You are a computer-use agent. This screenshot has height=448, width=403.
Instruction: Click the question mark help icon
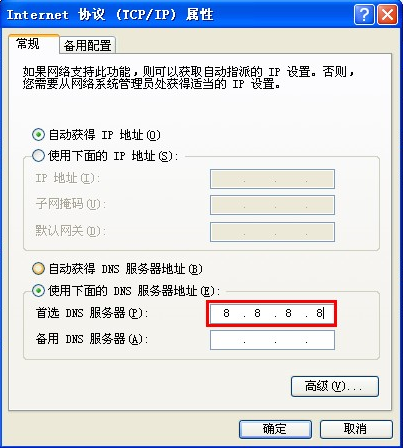pyautogui.click(x=364, y=15)
